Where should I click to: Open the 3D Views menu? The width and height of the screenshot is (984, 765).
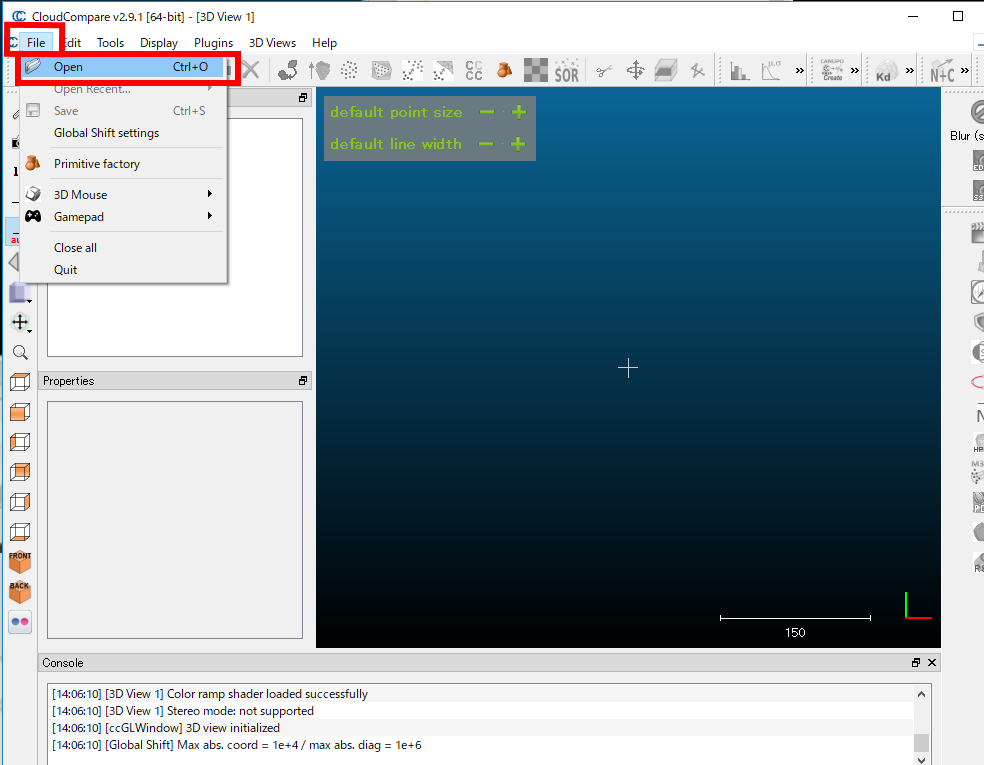tap(272, 43)
